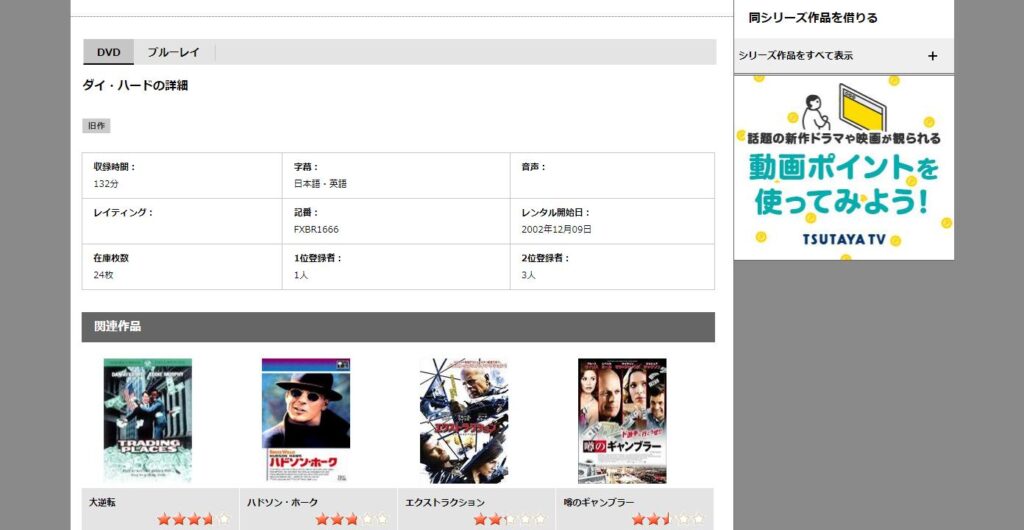Open the 噂のギャンブラー poster thumbnail

pos(622,421)
